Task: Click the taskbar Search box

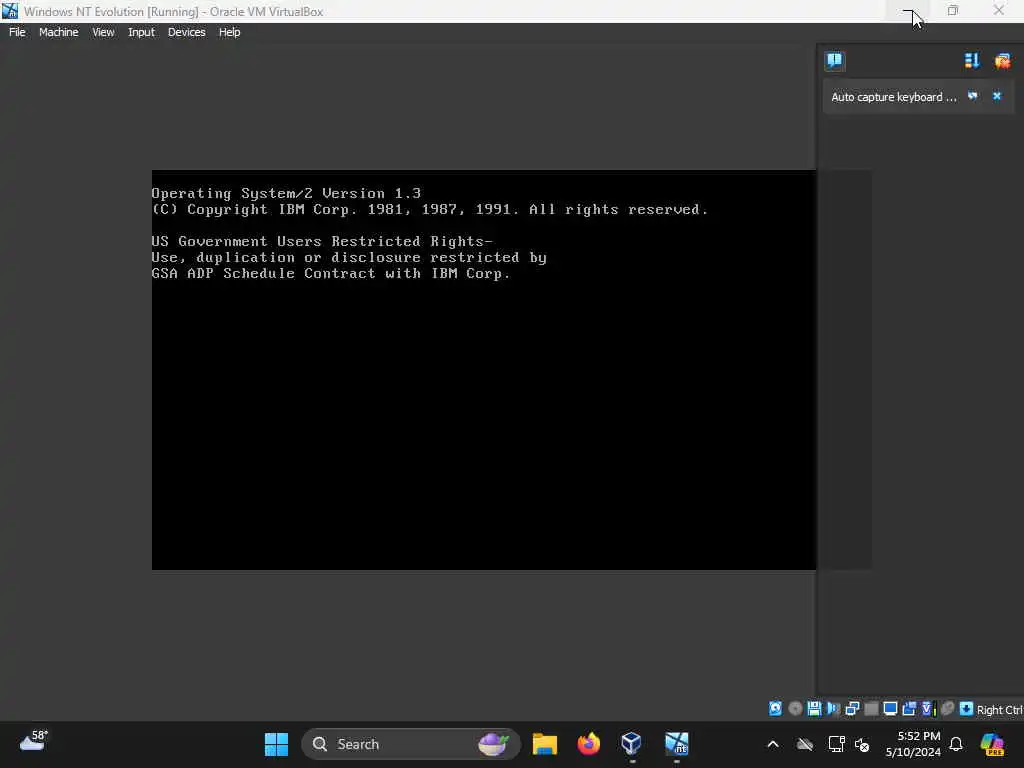Action: (411, 744)
